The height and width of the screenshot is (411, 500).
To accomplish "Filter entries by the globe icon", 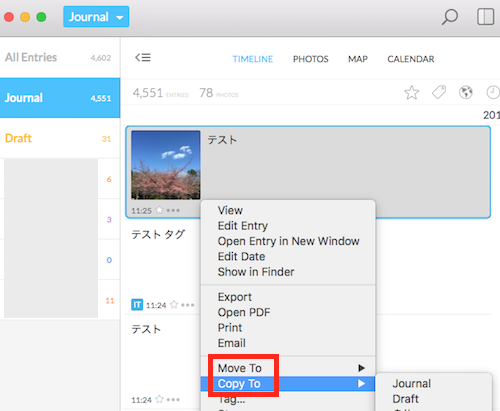I will 466,92.
